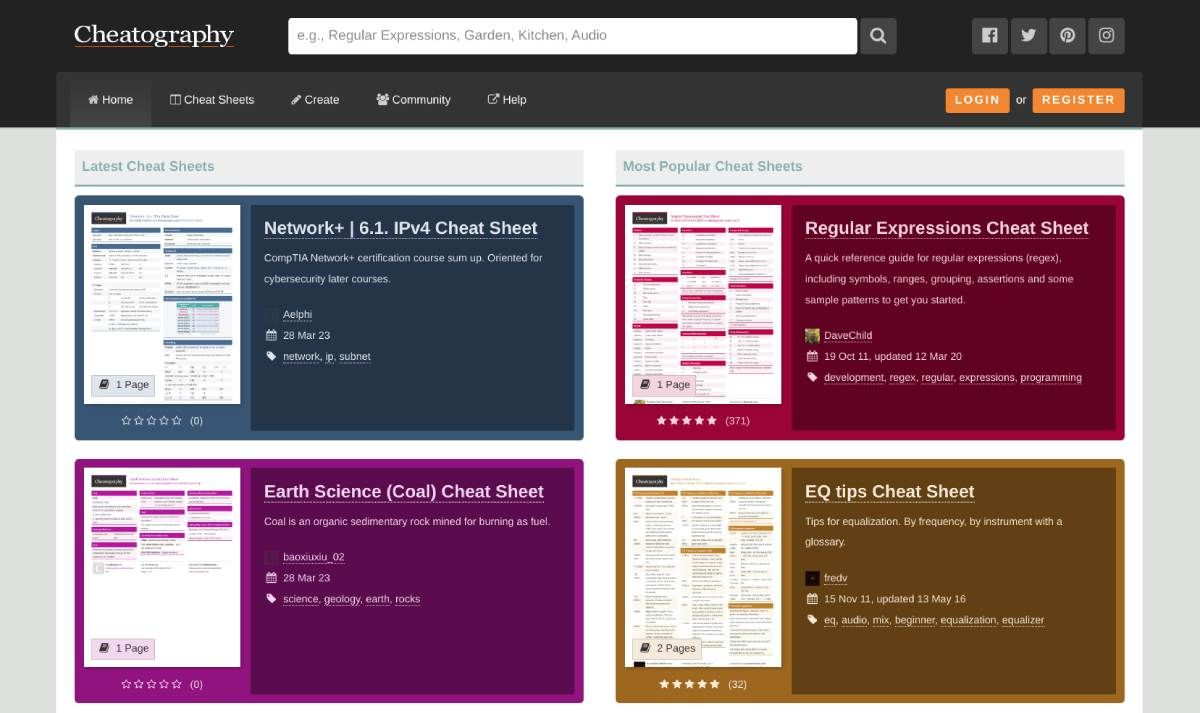This screenshot has width=1200, height=713.
Task: Click the Cheatography logo
Action: click(154, 35)
